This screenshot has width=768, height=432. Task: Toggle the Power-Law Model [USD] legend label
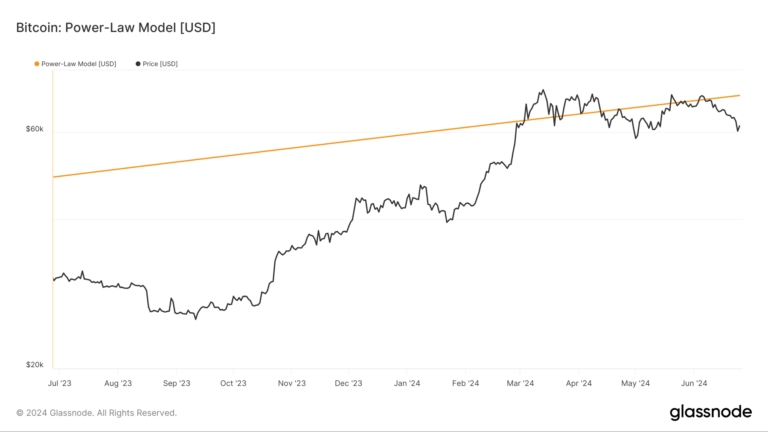[x=78, y=64]
